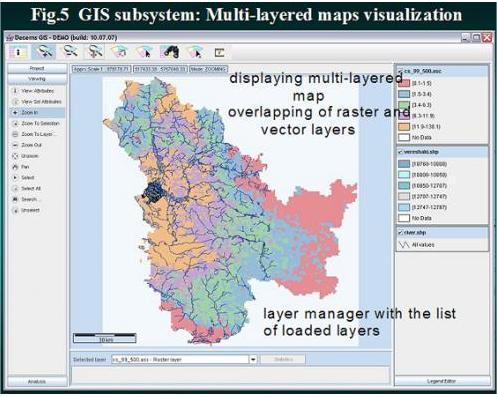Toggle the middle .shp polygon layer checkbox
This screenshot has height=397, width=497.
point(400,152)
